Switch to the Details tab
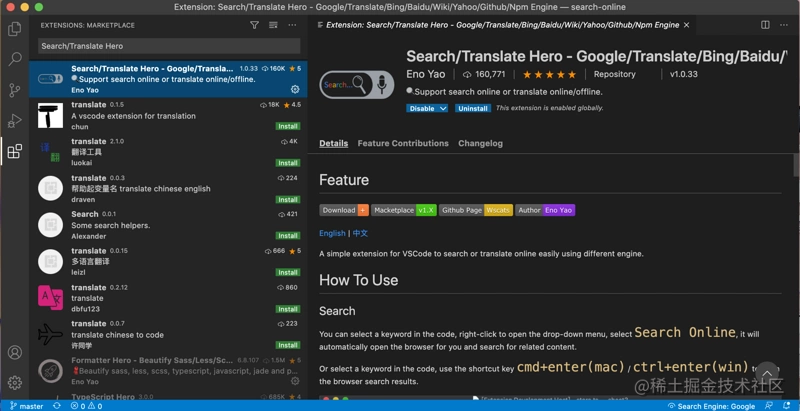 coord(334,143)
